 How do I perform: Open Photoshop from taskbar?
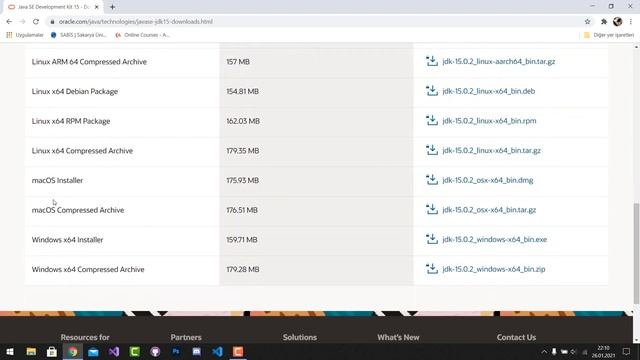[176, 351]
